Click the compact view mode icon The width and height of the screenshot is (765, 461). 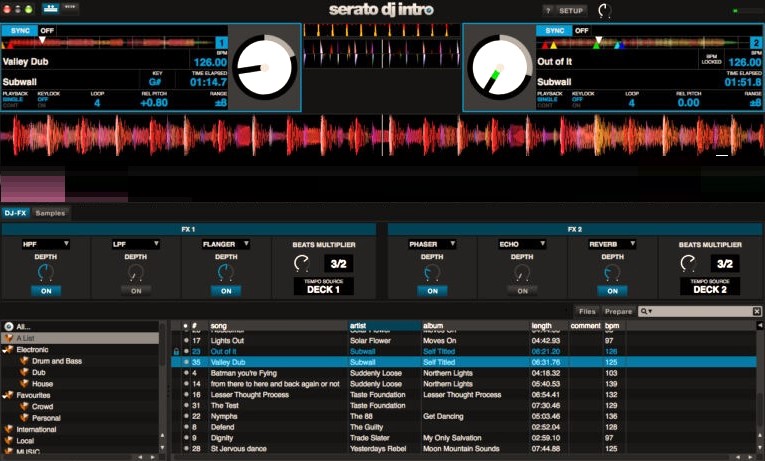70,8
